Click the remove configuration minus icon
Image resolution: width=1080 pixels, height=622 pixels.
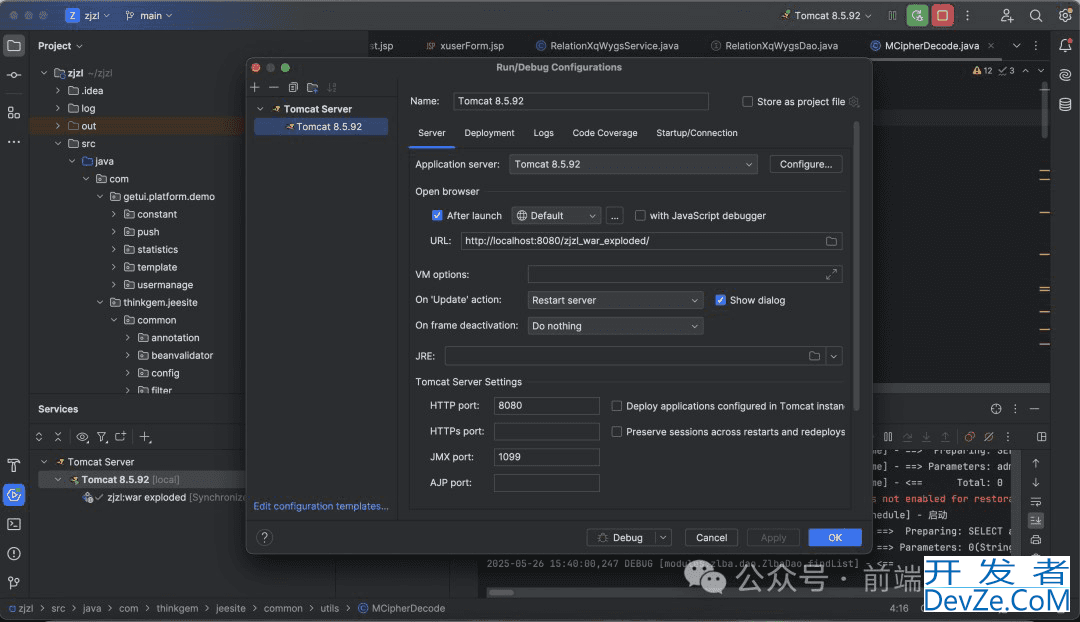point(274,88)
